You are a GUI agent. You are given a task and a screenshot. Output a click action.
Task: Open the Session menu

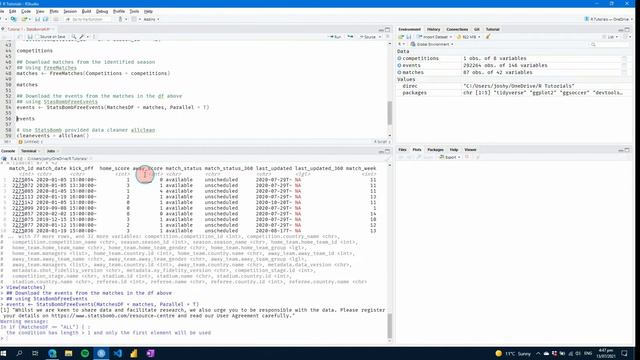[x=70, y=11]
